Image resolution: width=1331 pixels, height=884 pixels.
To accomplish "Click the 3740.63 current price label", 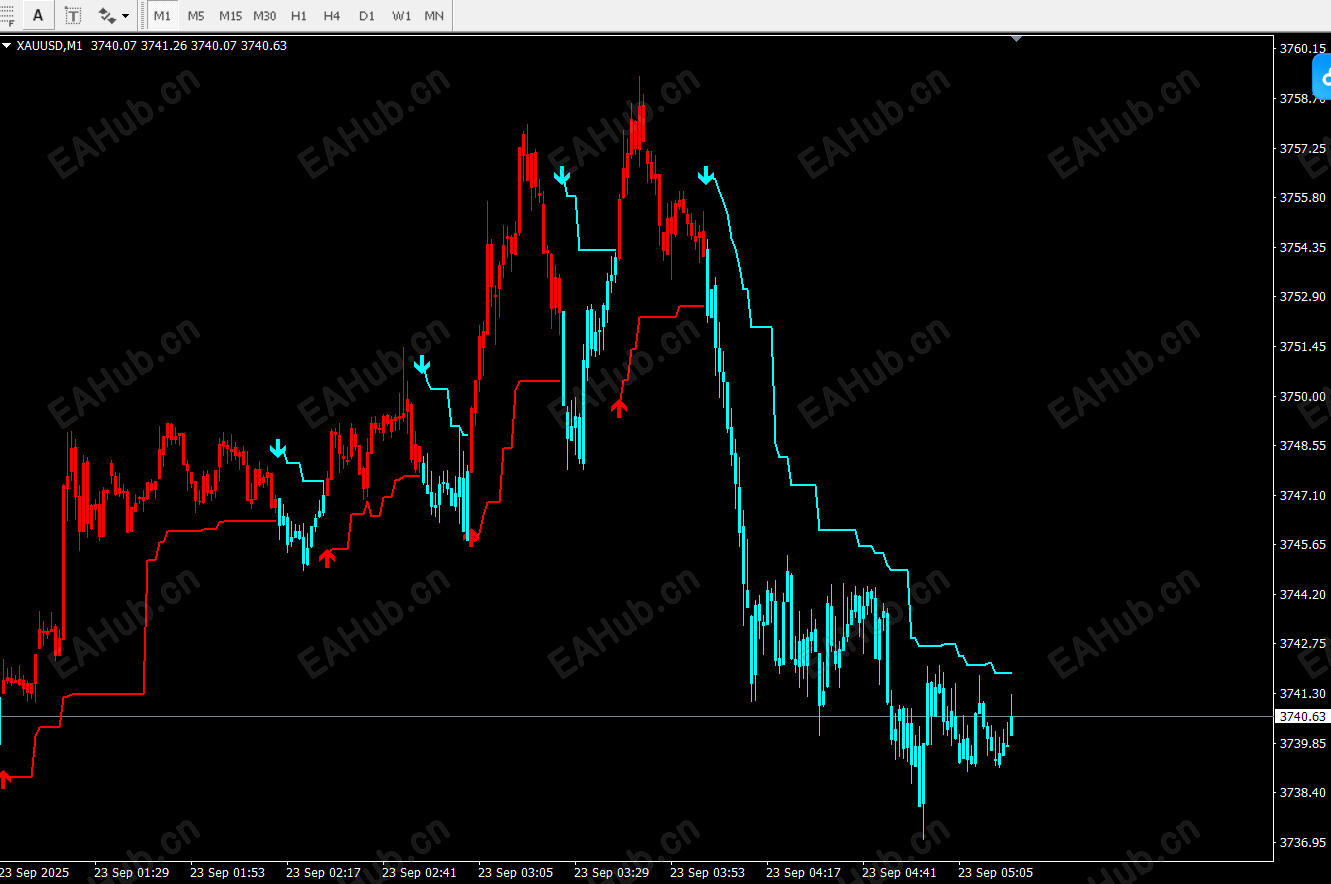I will point(1301,717).
